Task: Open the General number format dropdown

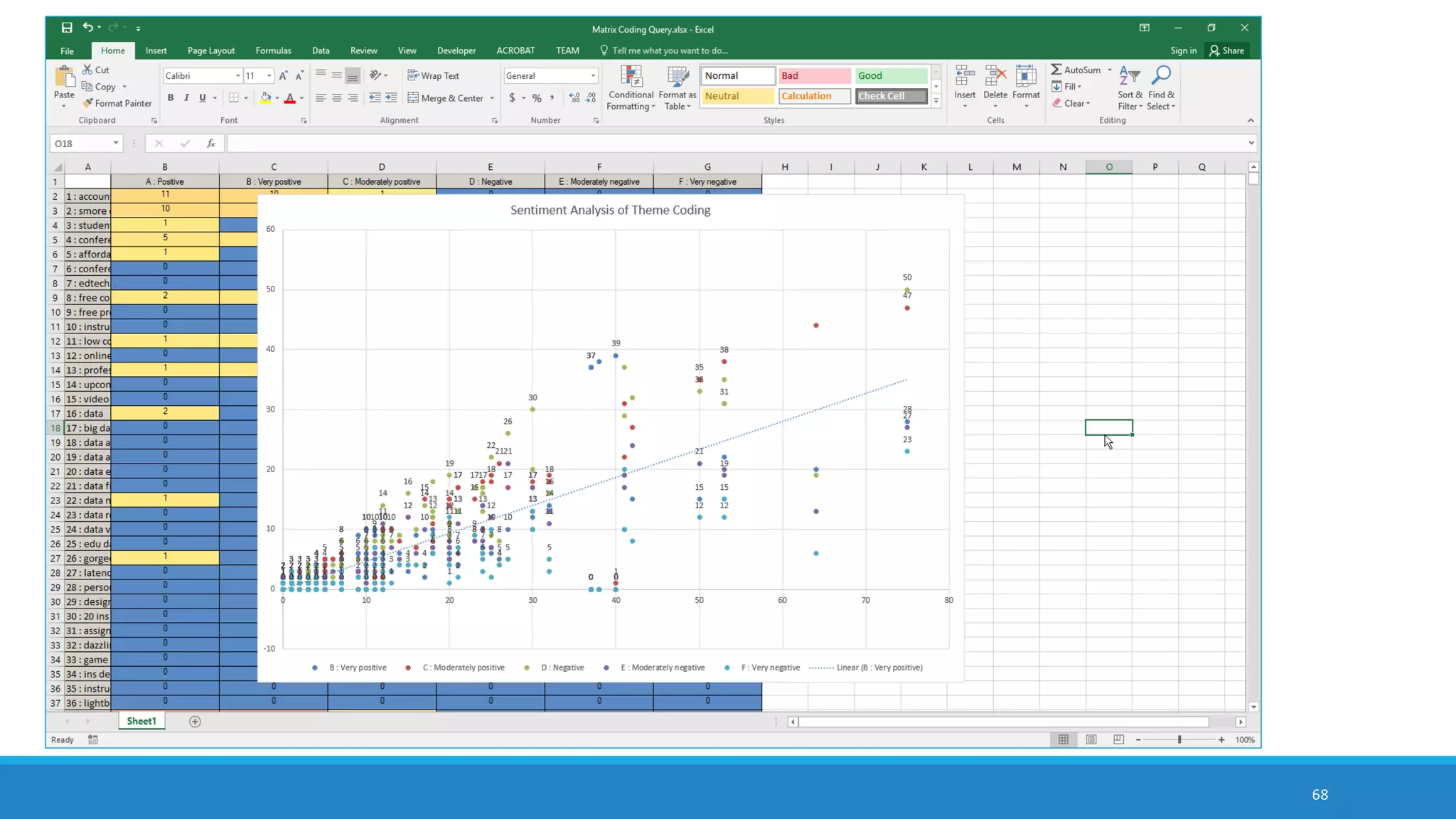Action: [x=593, y=75]
